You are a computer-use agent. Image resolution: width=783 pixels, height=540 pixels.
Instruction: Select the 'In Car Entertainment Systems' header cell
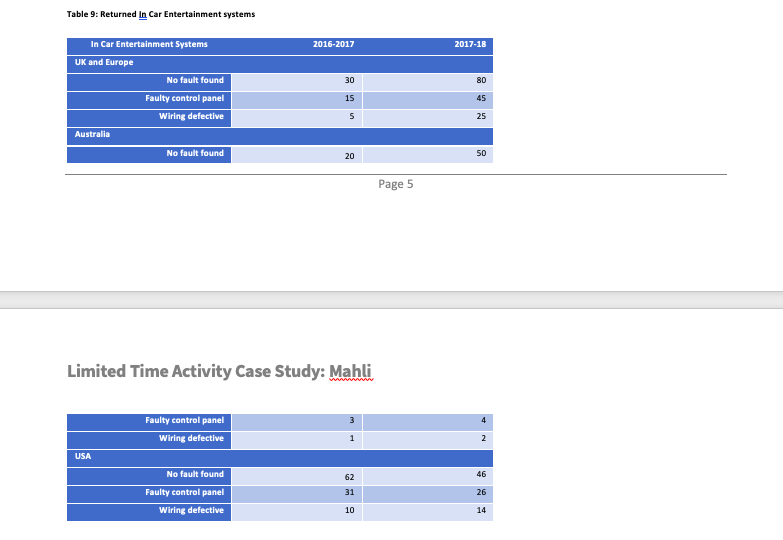pos(149,44)
